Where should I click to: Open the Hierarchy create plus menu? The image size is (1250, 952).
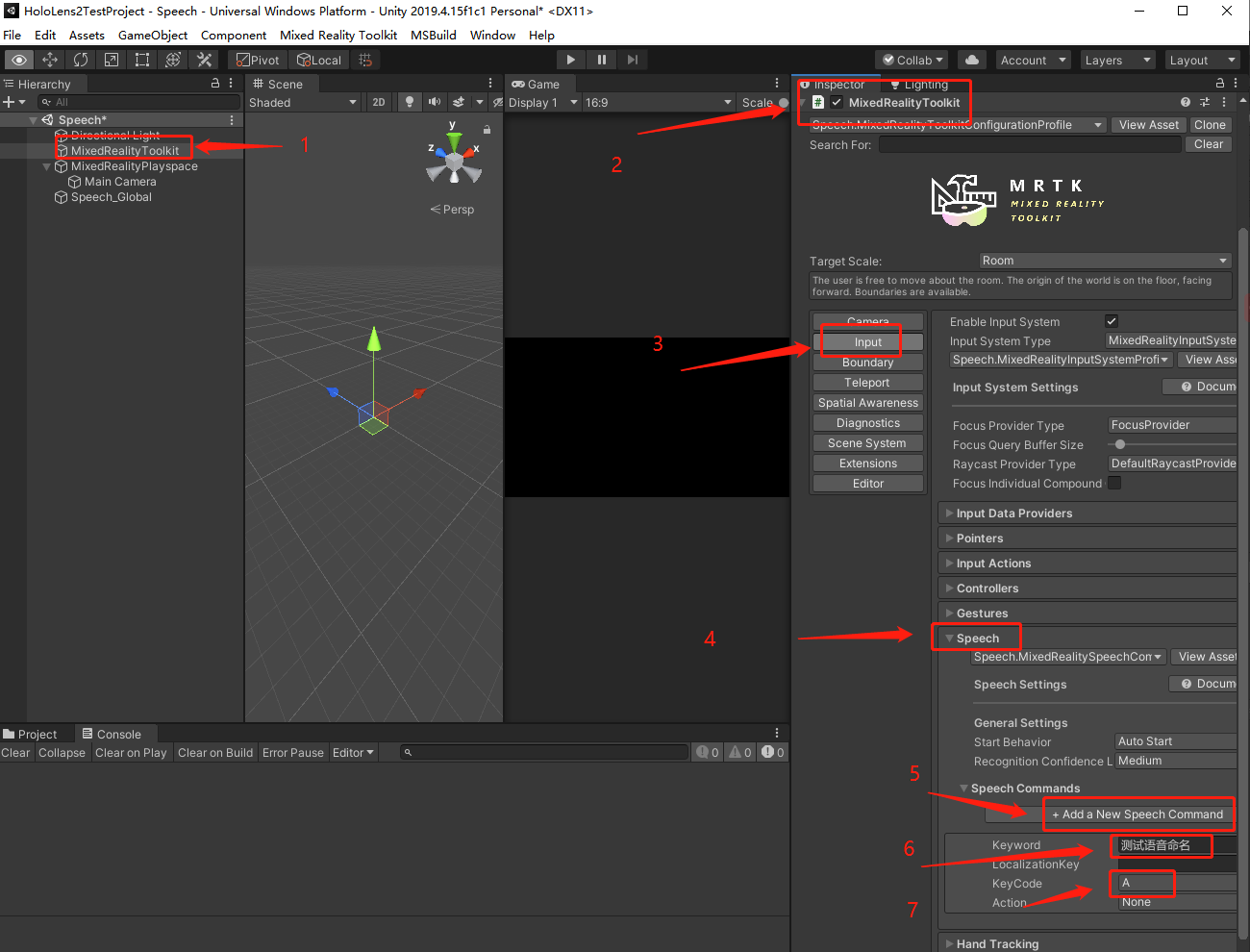pyautogui.click(x=13, y=102)
